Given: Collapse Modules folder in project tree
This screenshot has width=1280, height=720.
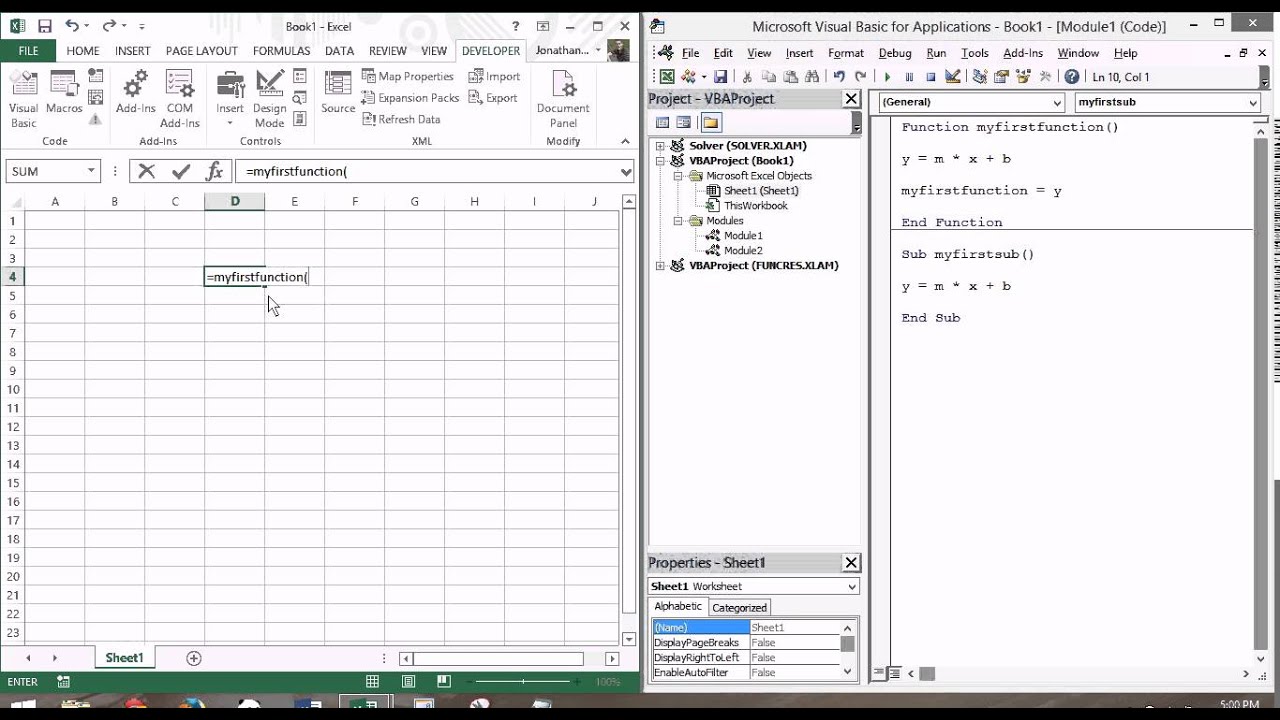Looking at the screenshot, I should tap(677, 221).
